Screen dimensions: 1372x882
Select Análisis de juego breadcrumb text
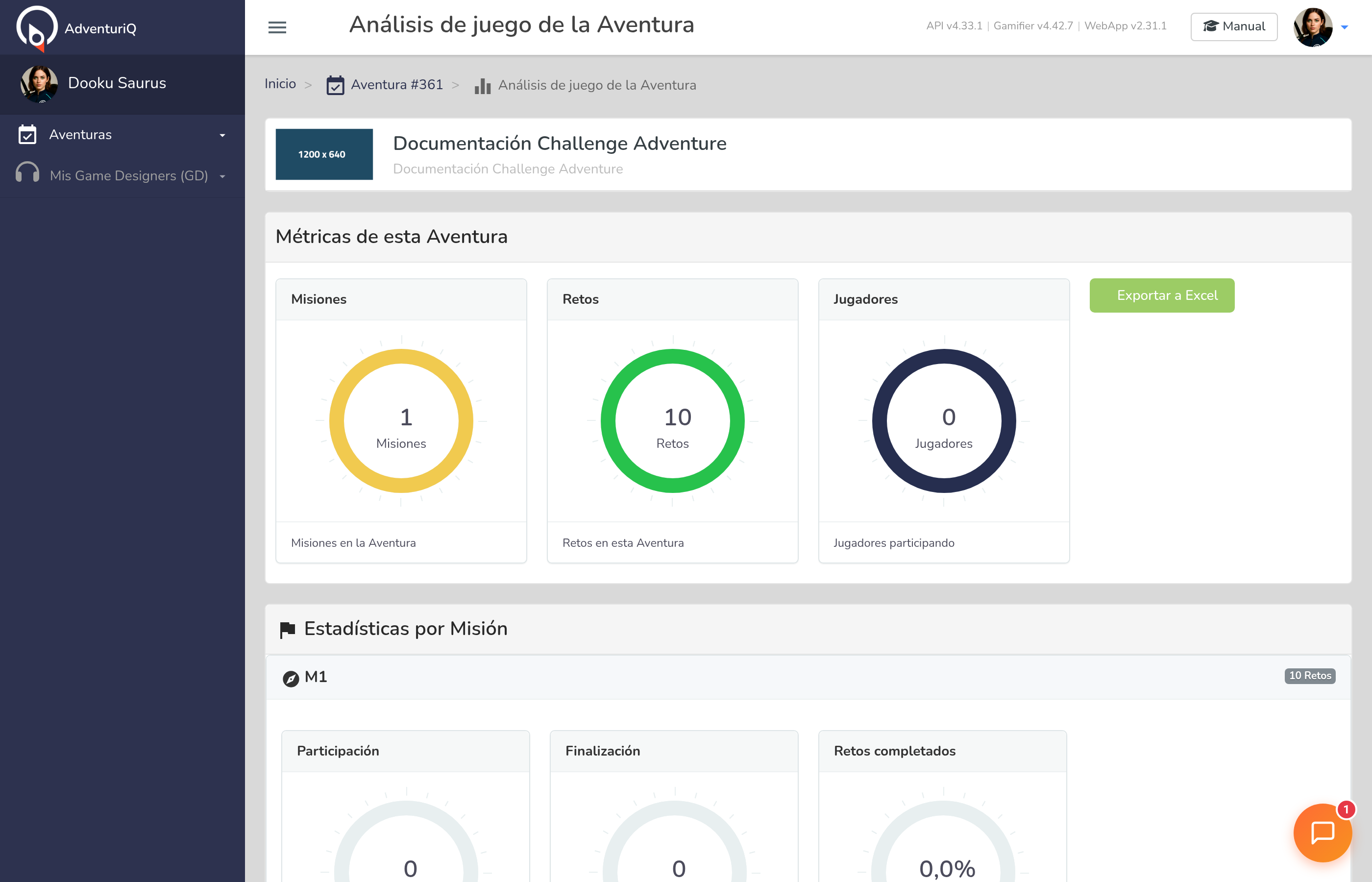tap(597, 85)
